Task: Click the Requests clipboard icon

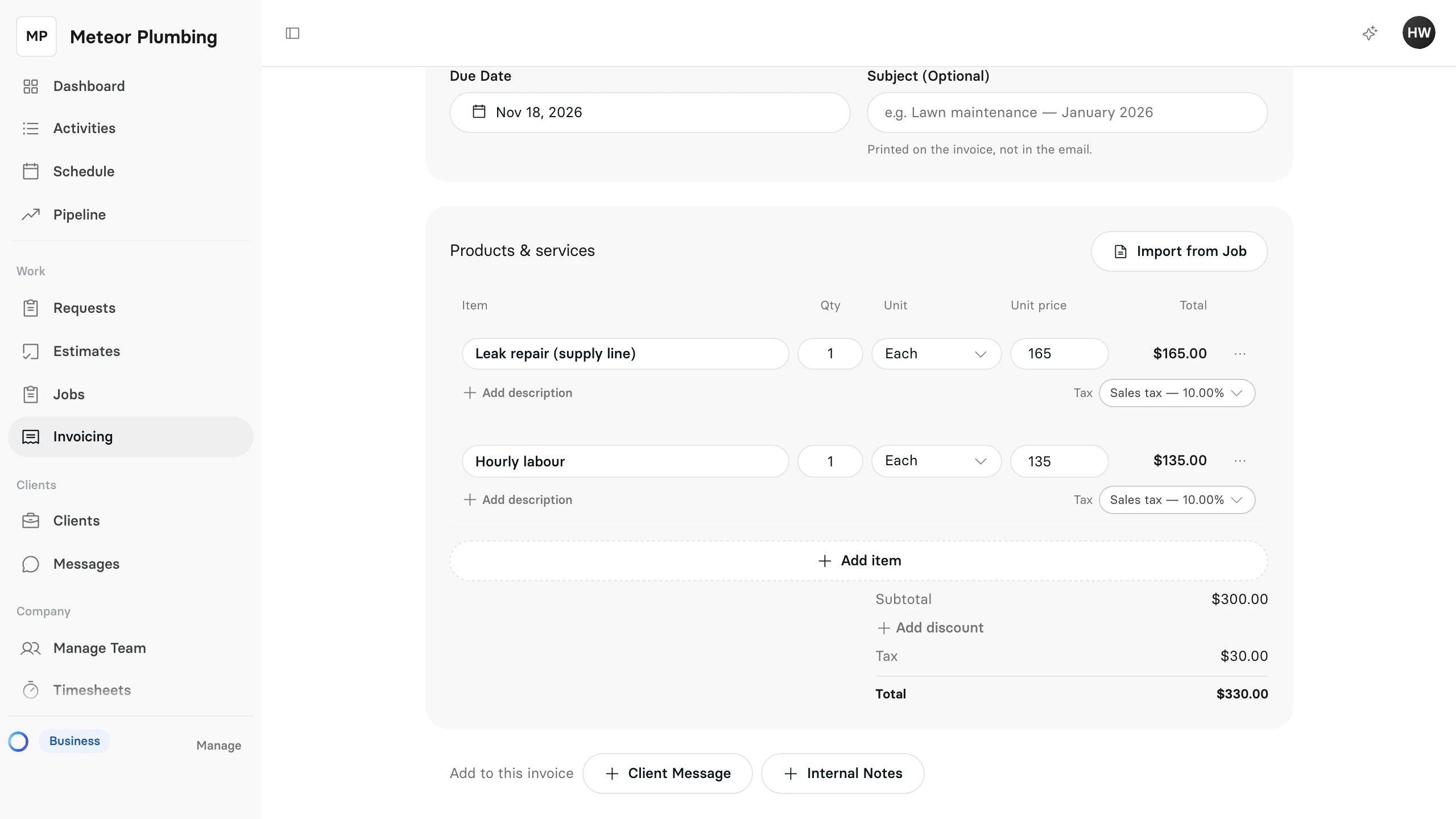Action: click(31, 308)
